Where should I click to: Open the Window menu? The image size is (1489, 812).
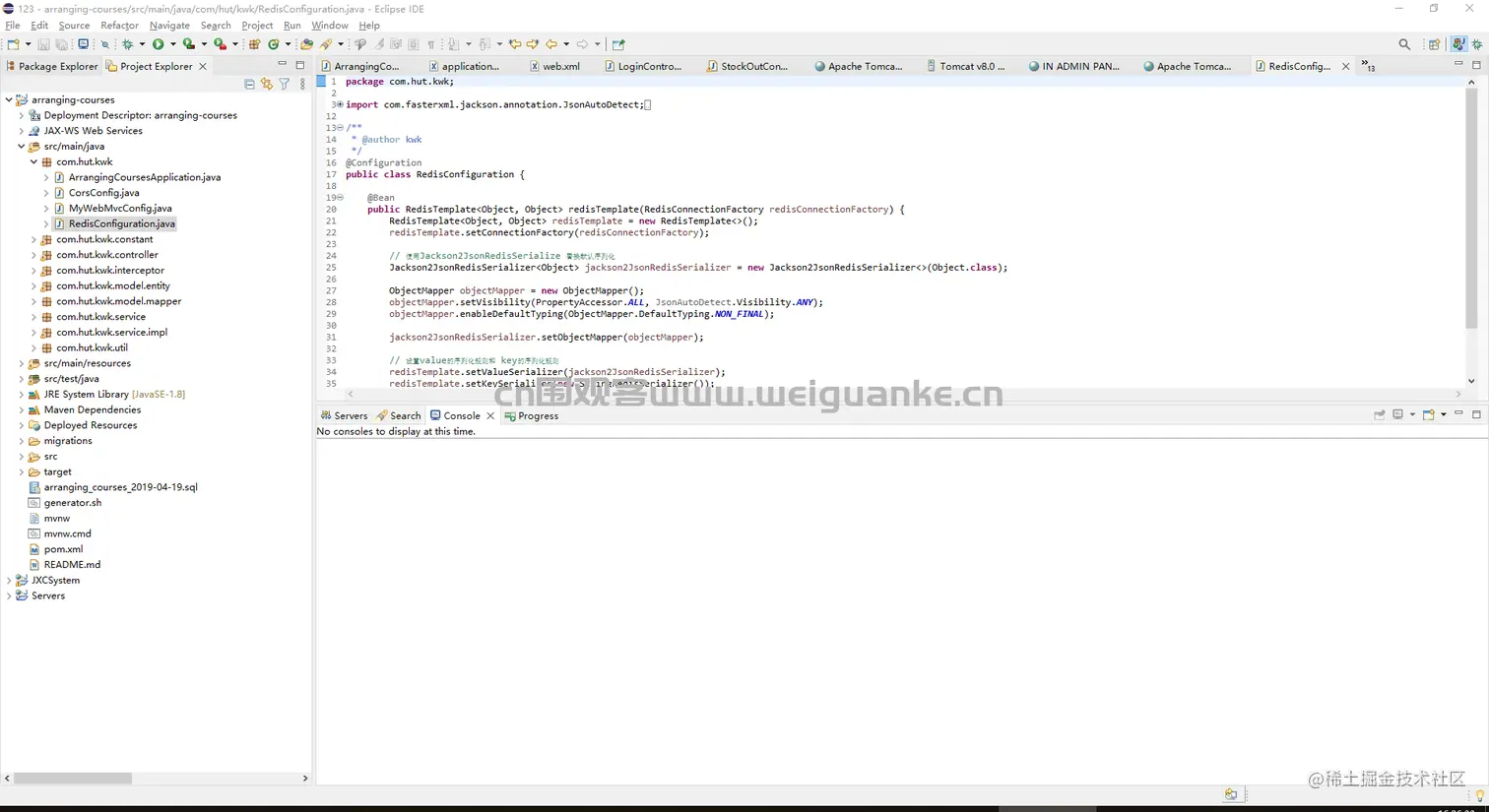pos(330,26)
